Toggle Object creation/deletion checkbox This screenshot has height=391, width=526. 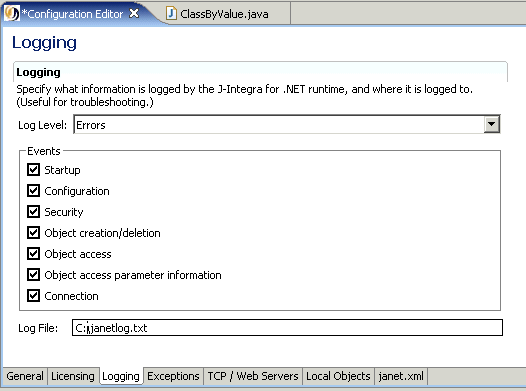pos(34,233)
